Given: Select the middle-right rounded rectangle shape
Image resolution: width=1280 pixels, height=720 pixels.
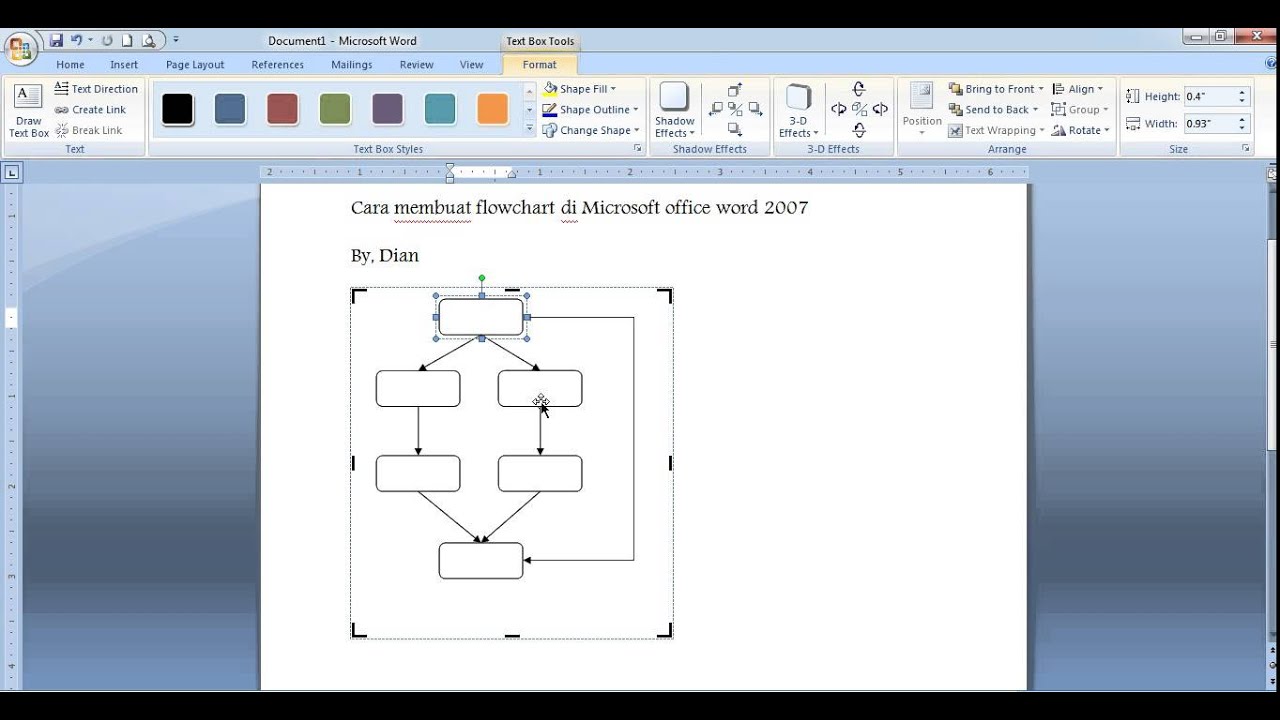Looking at the screenshot, I should tap(540, 389).
